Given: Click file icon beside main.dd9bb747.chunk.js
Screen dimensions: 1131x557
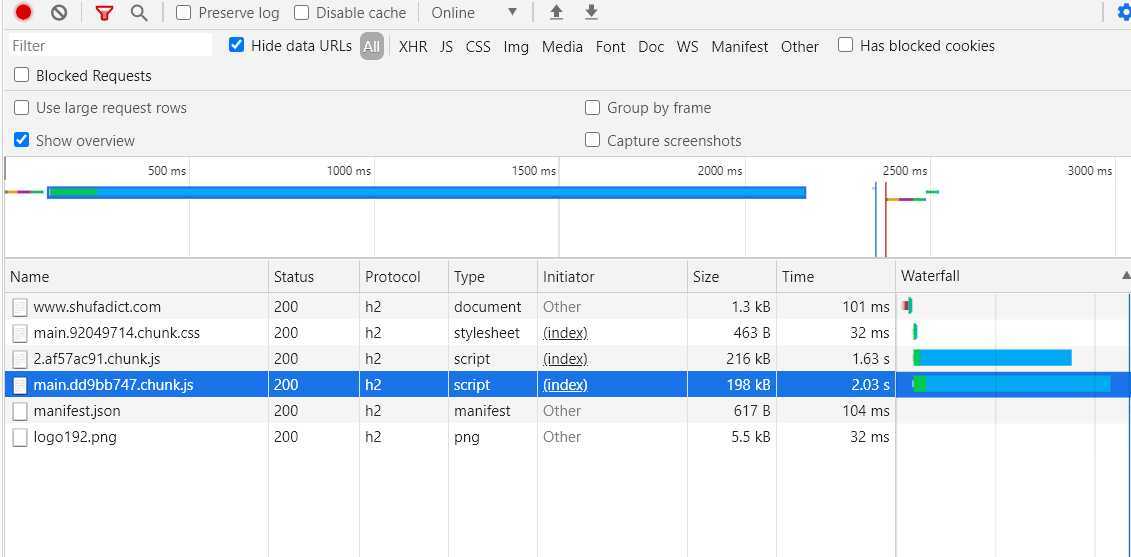Looking at the screenshot, I should click(20, 385).
